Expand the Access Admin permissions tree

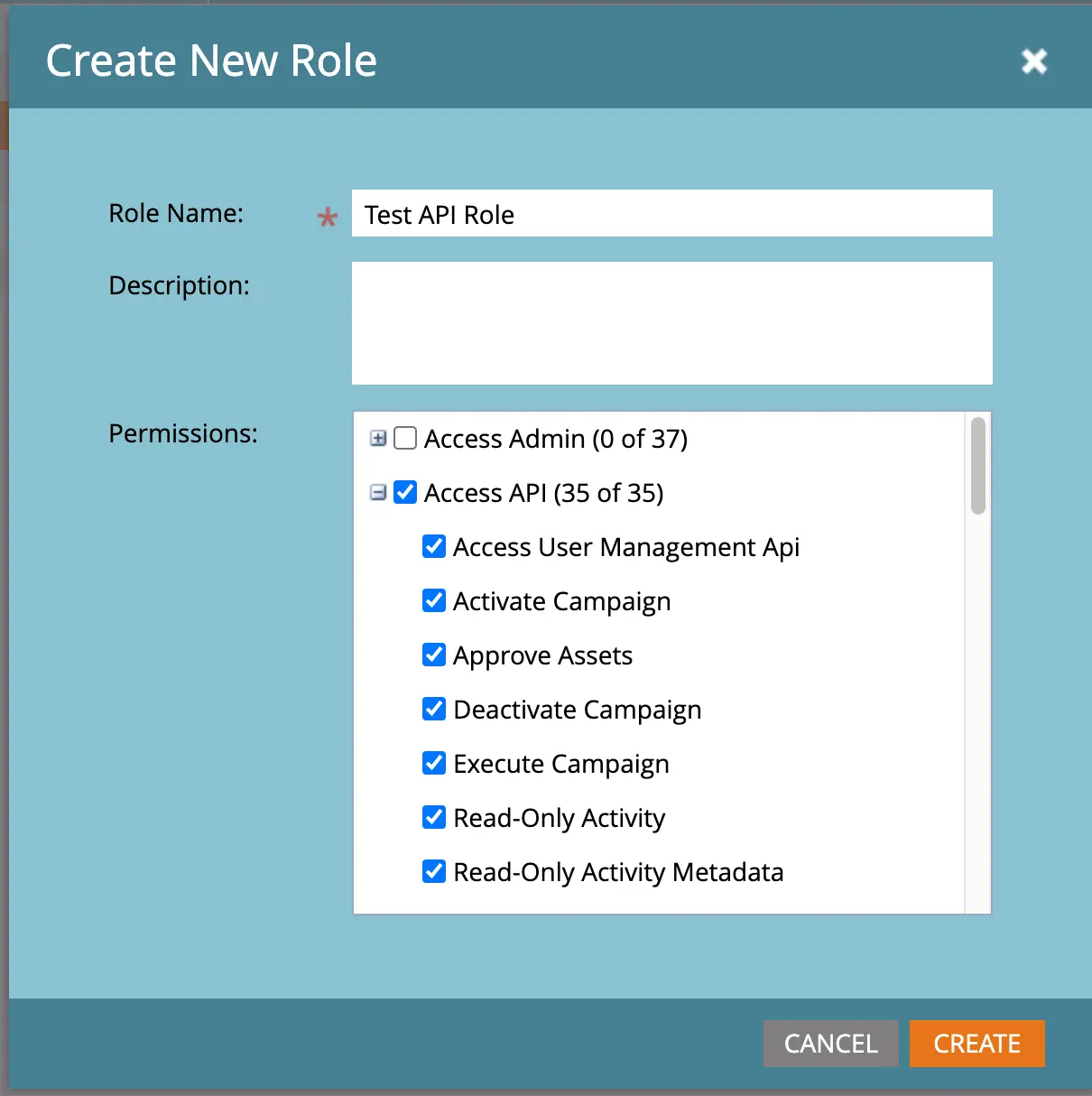pos(378,439)
